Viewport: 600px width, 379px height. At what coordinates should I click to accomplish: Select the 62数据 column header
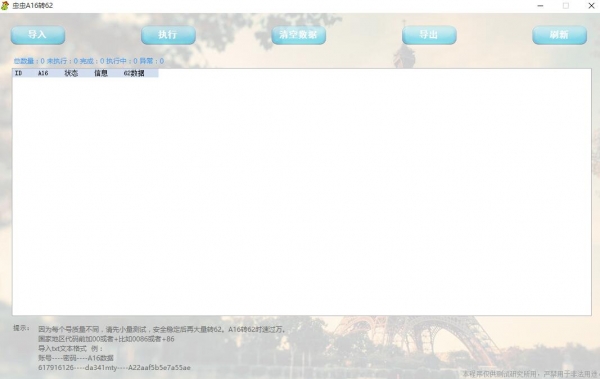pos(134,73)
